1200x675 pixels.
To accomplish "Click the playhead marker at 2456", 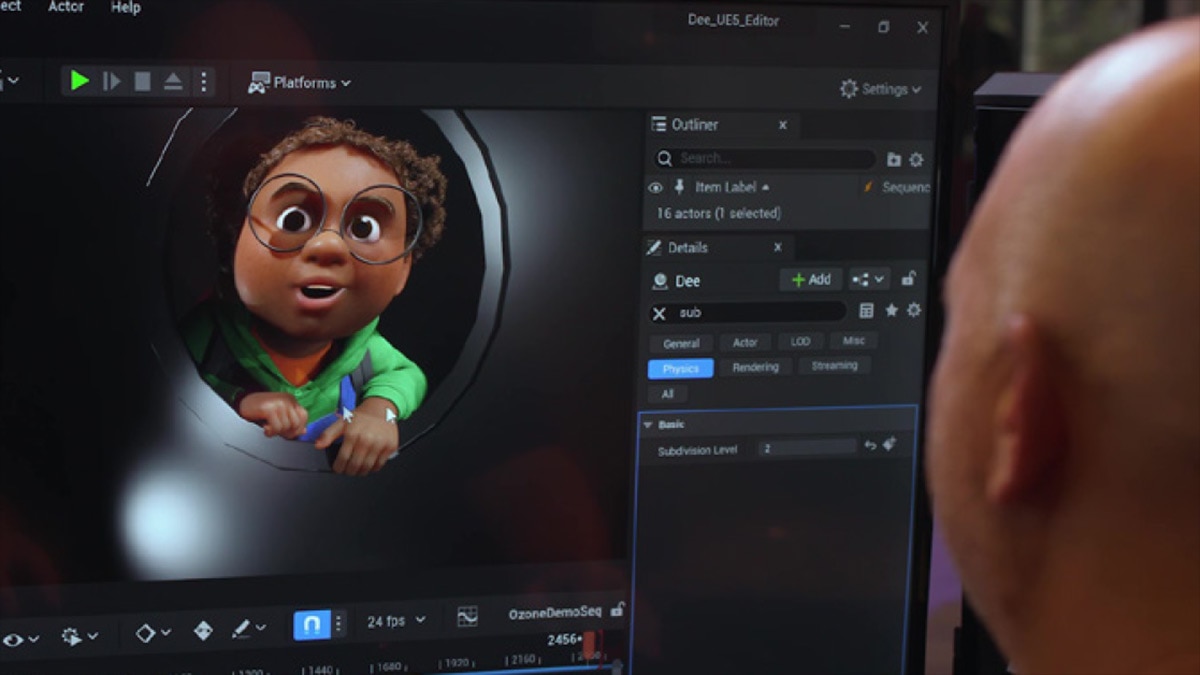I will [x=588, y=645].
